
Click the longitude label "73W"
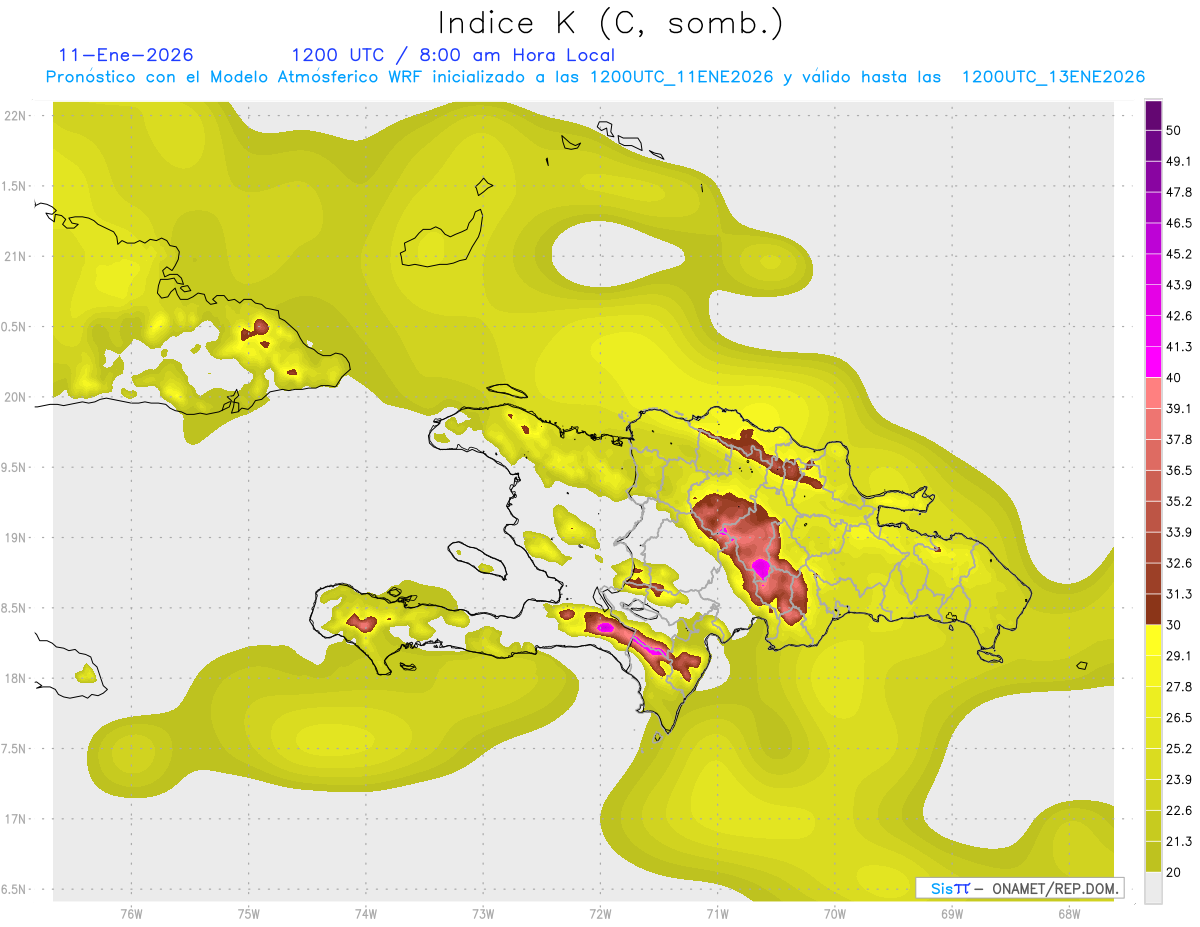tap(483, 914)
